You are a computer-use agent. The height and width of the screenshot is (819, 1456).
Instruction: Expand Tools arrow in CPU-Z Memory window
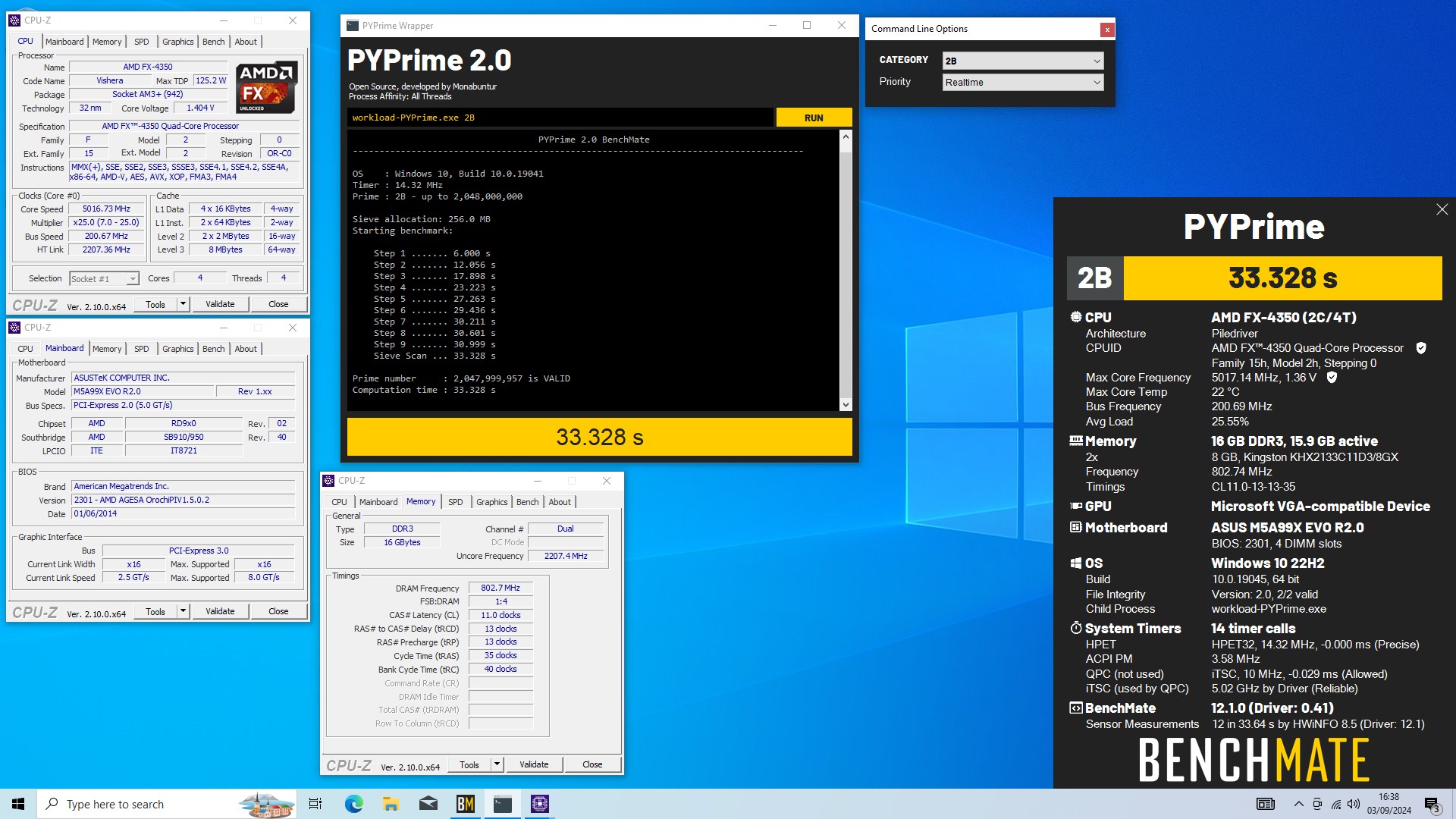coord(497,764)
